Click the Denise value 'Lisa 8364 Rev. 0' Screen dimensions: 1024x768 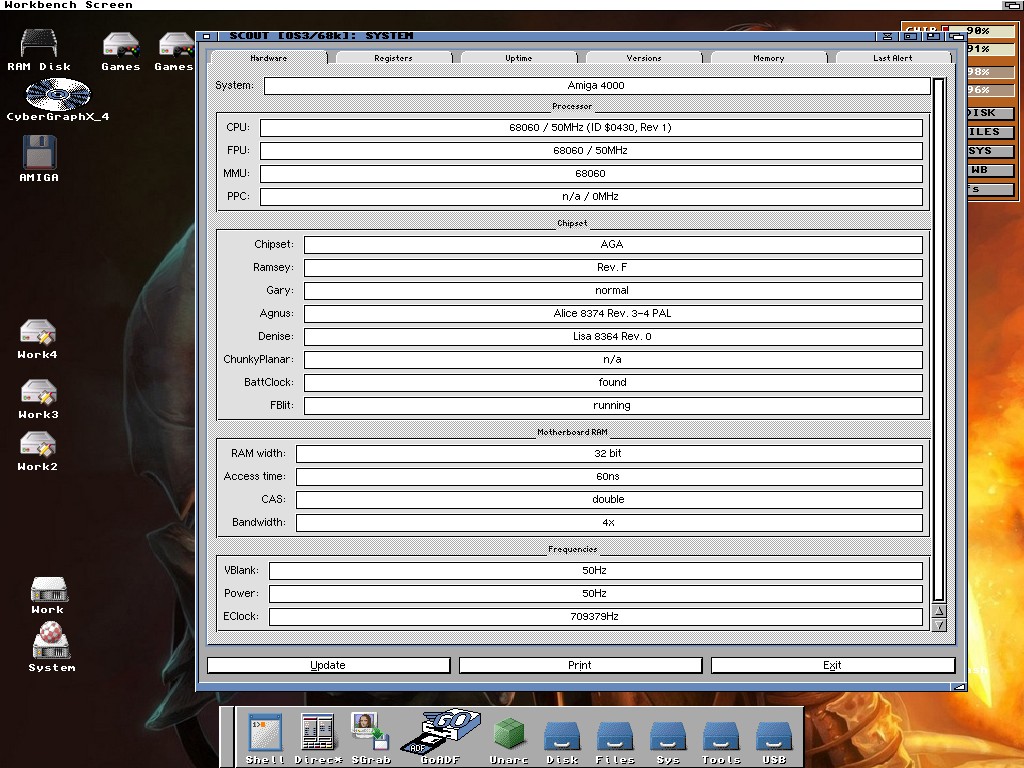point(613,336)
